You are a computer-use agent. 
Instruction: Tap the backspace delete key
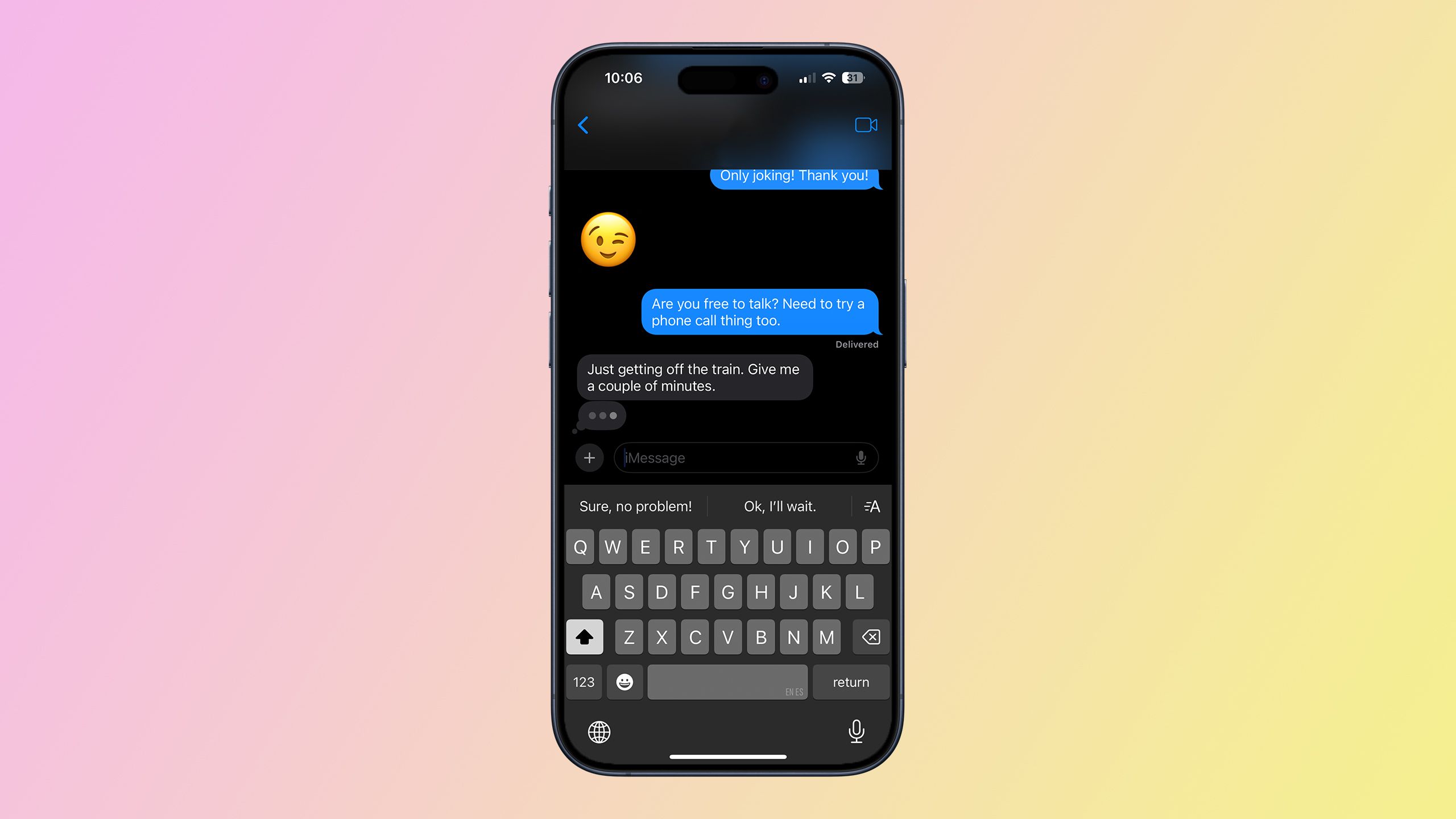868,637
